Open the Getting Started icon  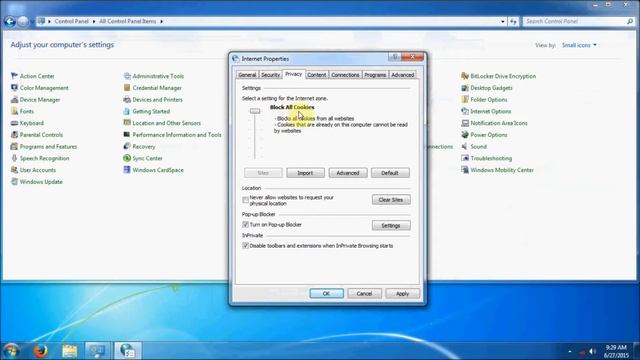127,111
